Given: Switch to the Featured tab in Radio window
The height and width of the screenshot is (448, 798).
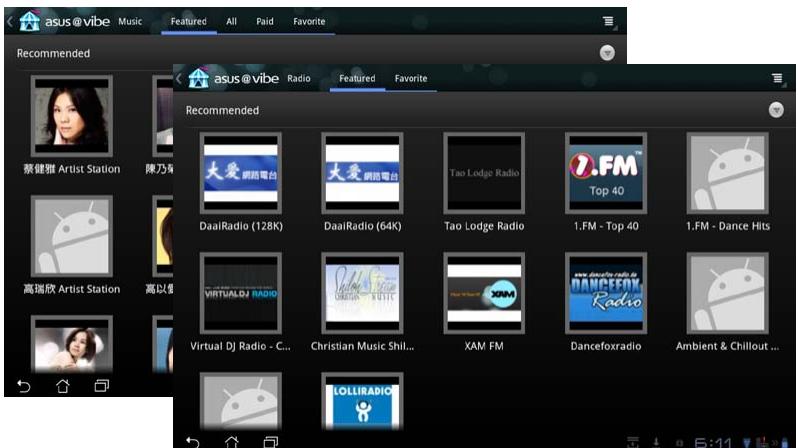Looking at the screenshot, I should click(x=357, y=78).
